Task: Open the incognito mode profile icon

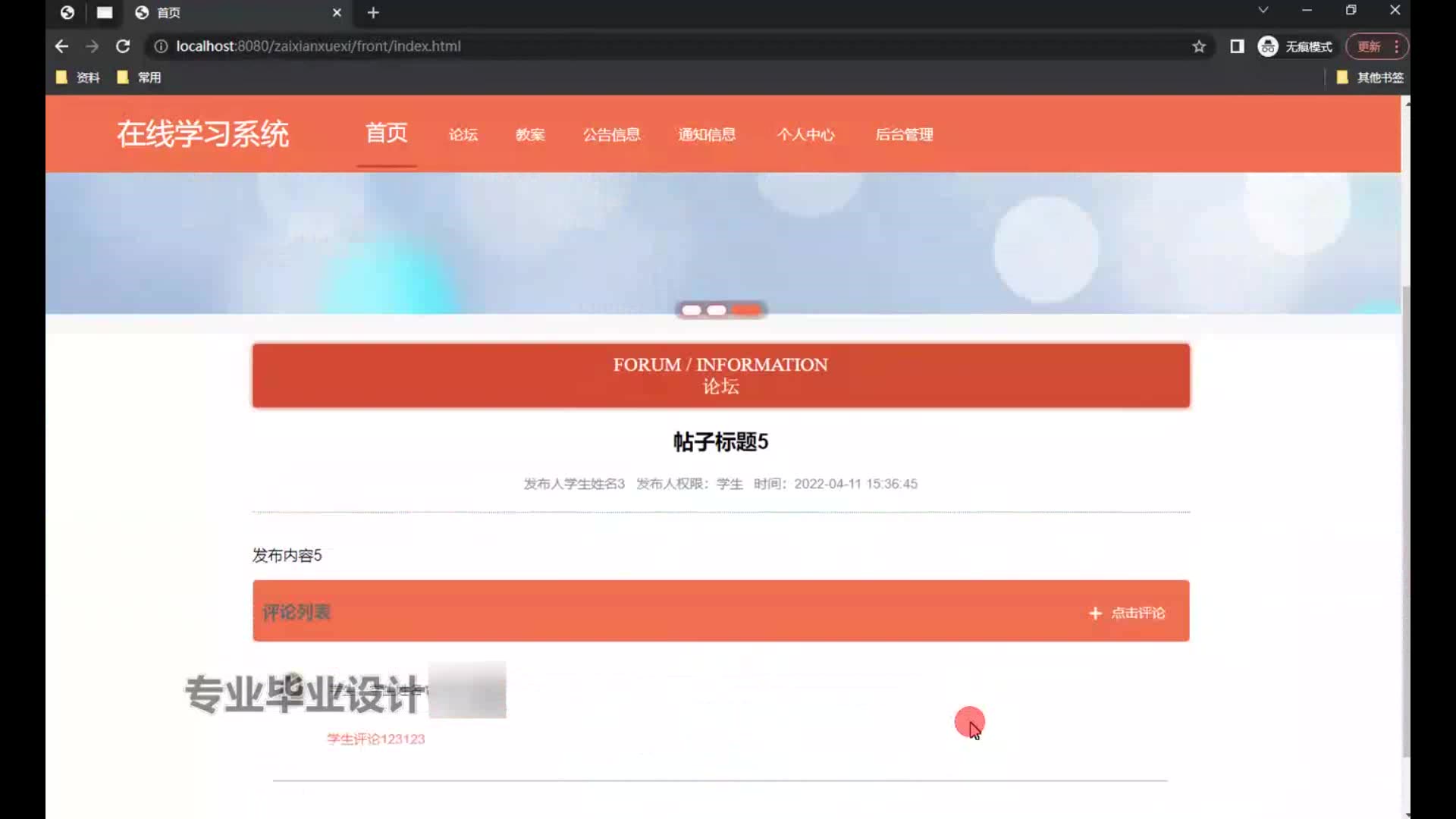Action: [1268, 46]
